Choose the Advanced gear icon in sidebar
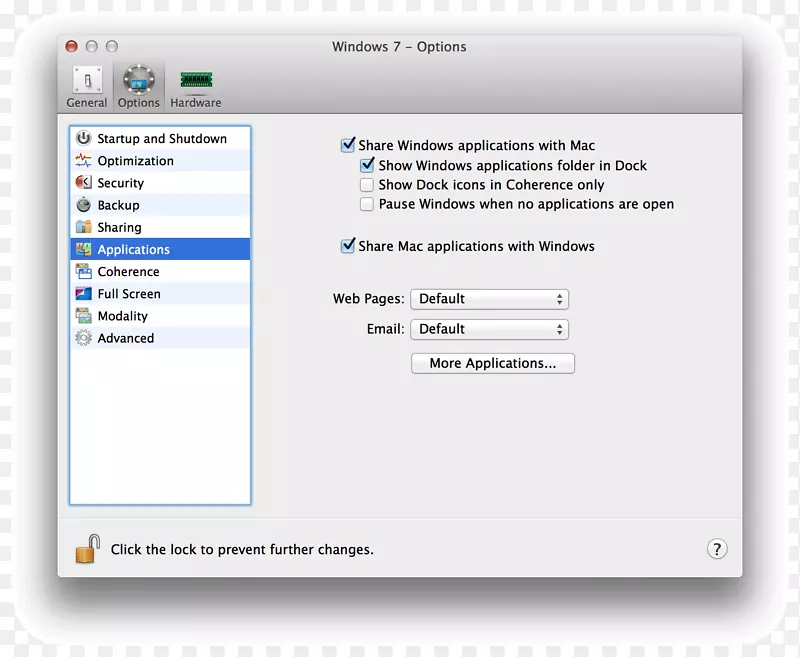Viewport: 800px width, 657px height. click(x=83, y=338)
